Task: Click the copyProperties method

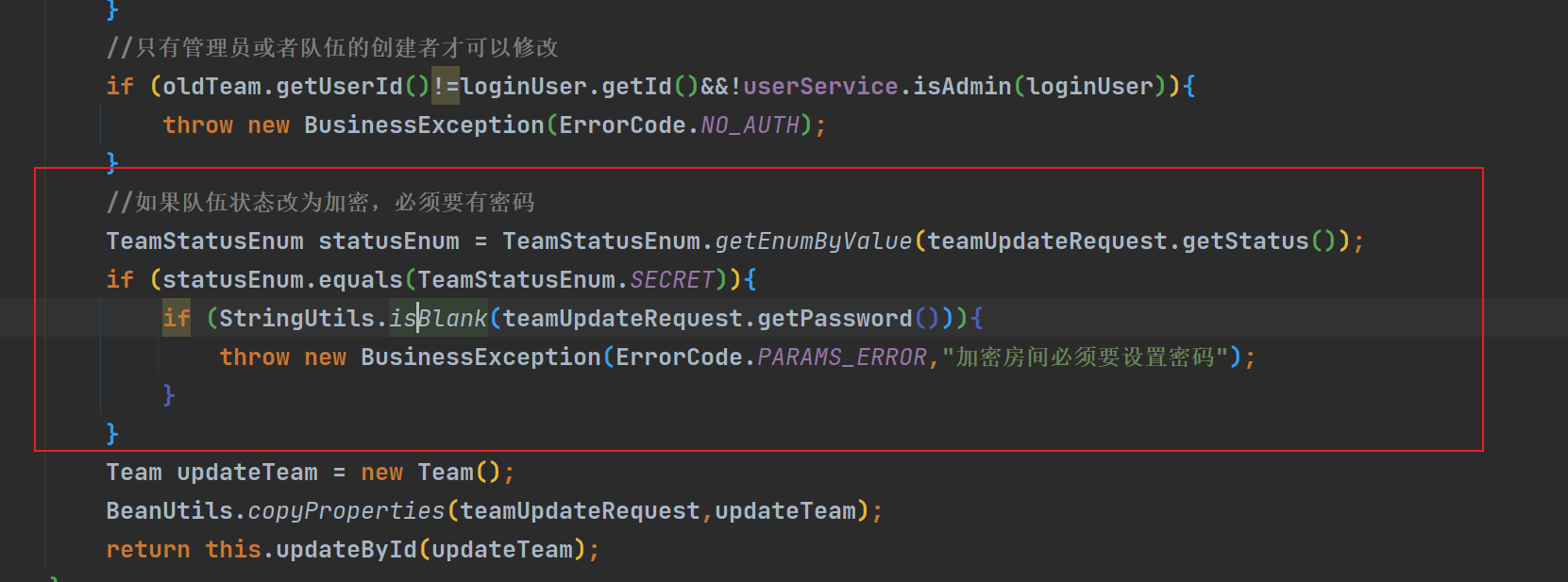Action: click(x=346, y=511)
